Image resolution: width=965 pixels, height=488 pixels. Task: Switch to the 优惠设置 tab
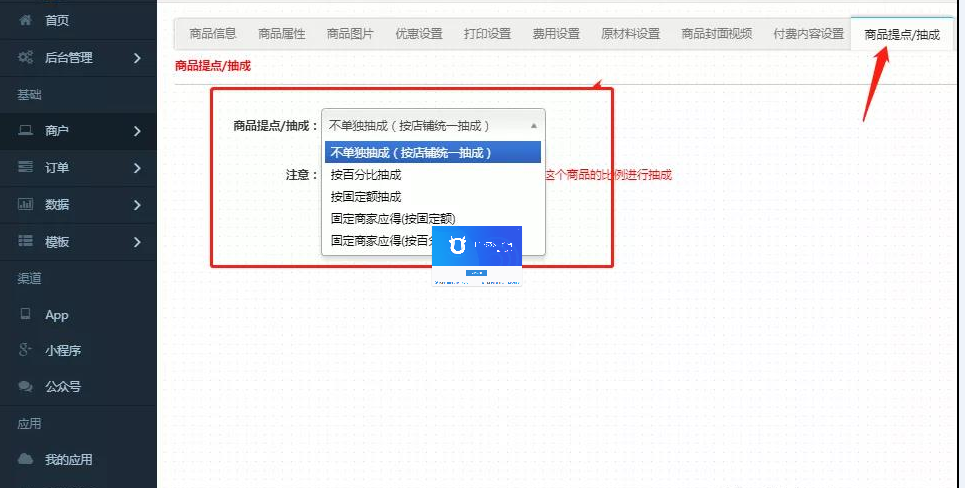point(419,34)
